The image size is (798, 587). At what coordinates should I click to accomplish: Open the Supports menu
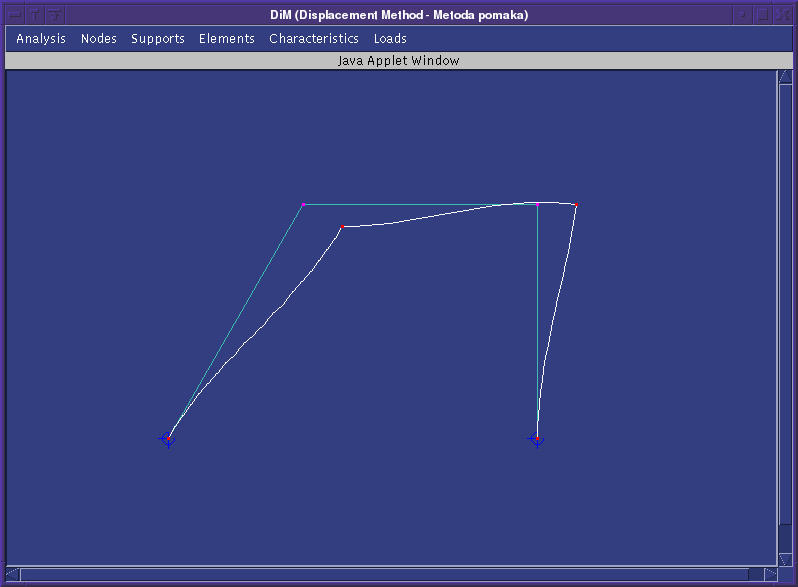(158, 39)
